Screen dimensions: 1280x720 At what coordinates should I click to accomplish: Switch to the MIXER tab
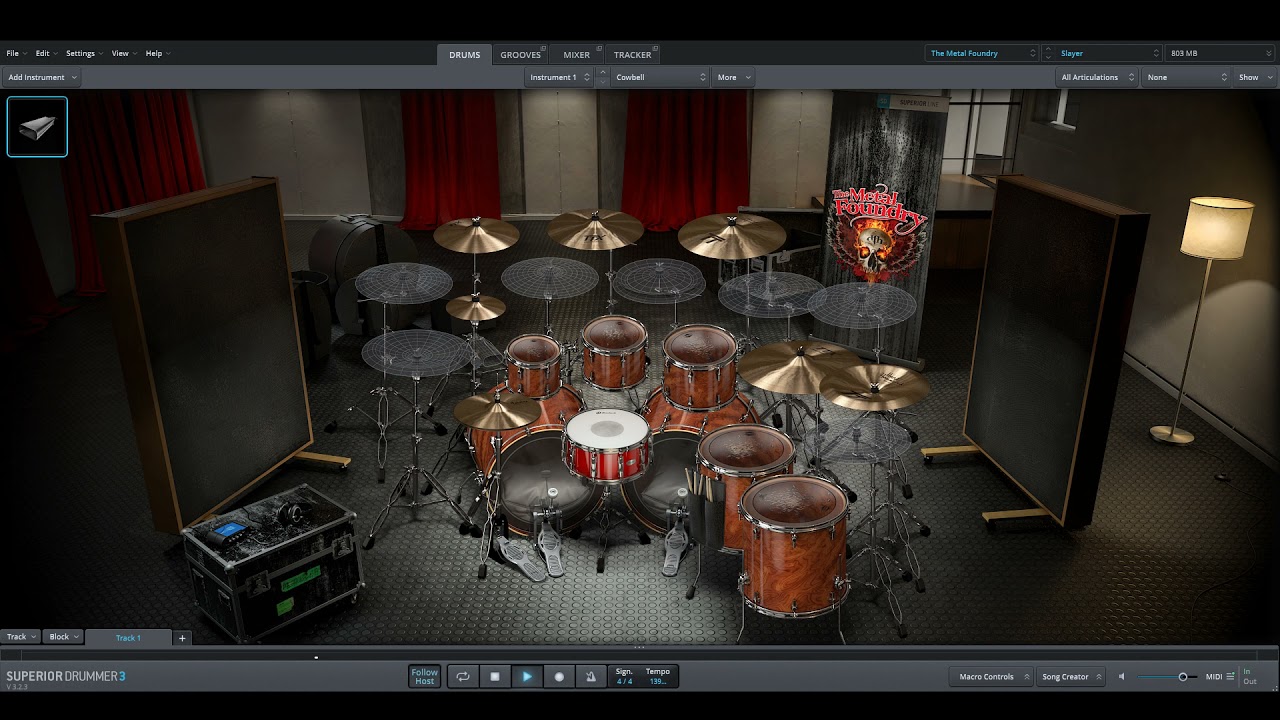(576, 55)
